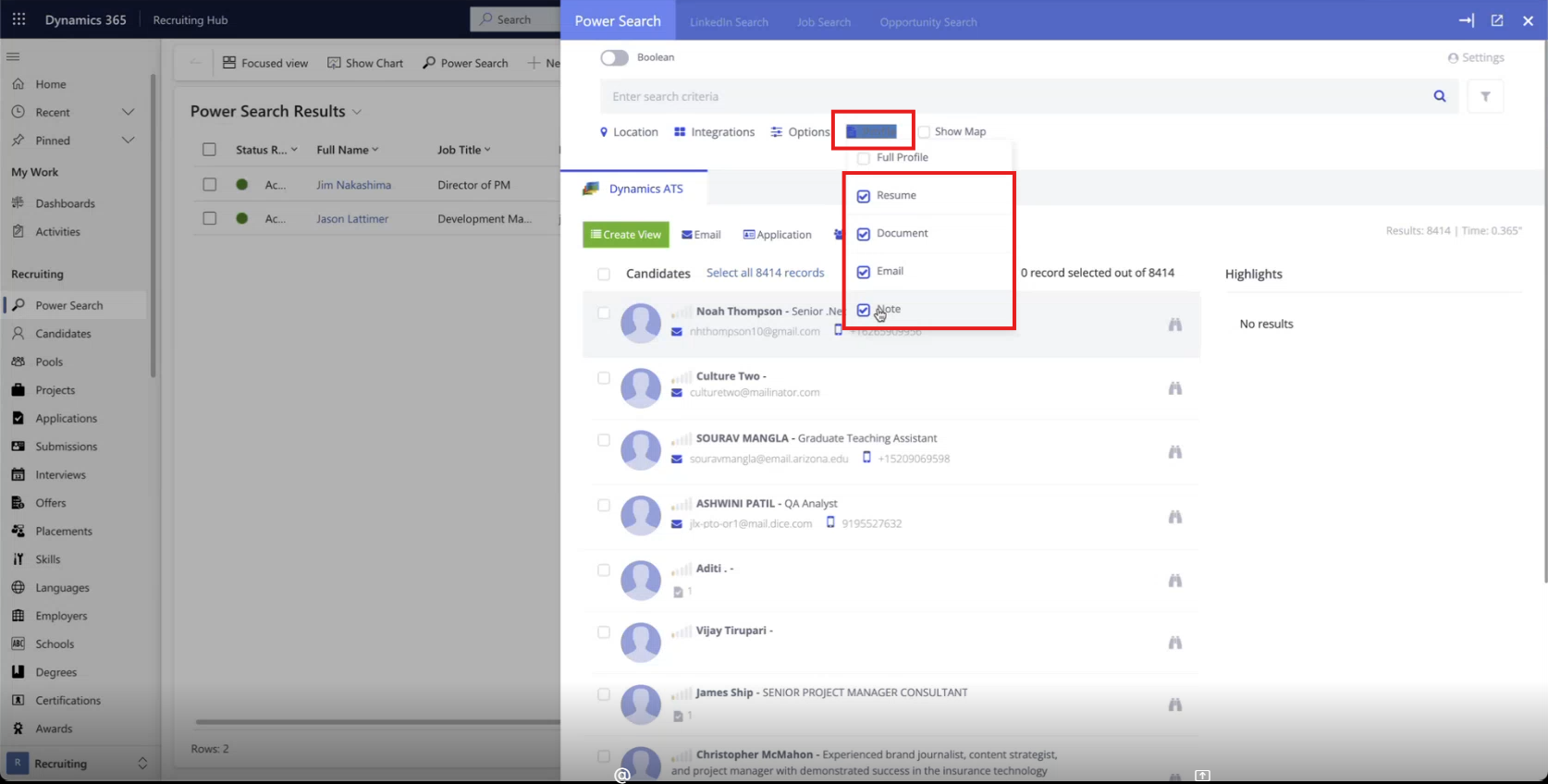Uncheck the Email search-scope checkbox
The height and width of the screenshot is (784, 1548).
[x=864, y=272]
